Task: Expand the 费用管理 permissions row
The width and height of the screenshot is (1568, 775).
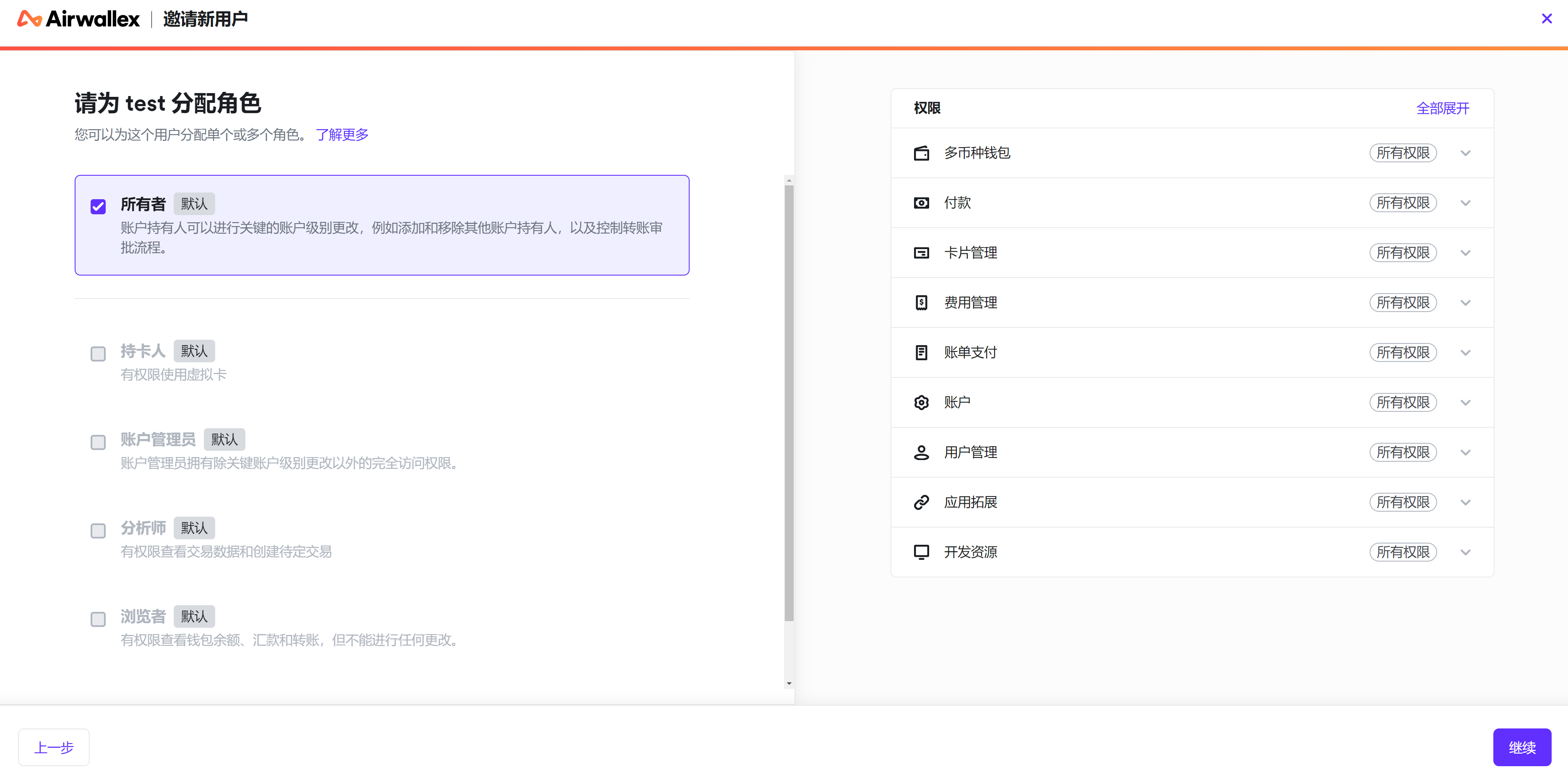Action: click(1465, 303)
